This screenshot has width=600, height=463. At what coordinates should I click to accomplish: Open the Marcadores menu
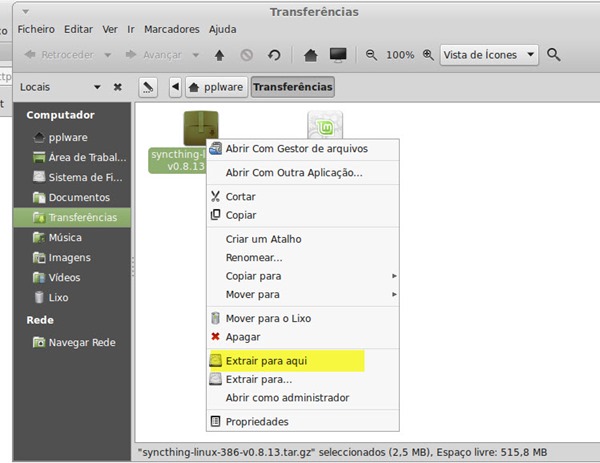point(171,29)
